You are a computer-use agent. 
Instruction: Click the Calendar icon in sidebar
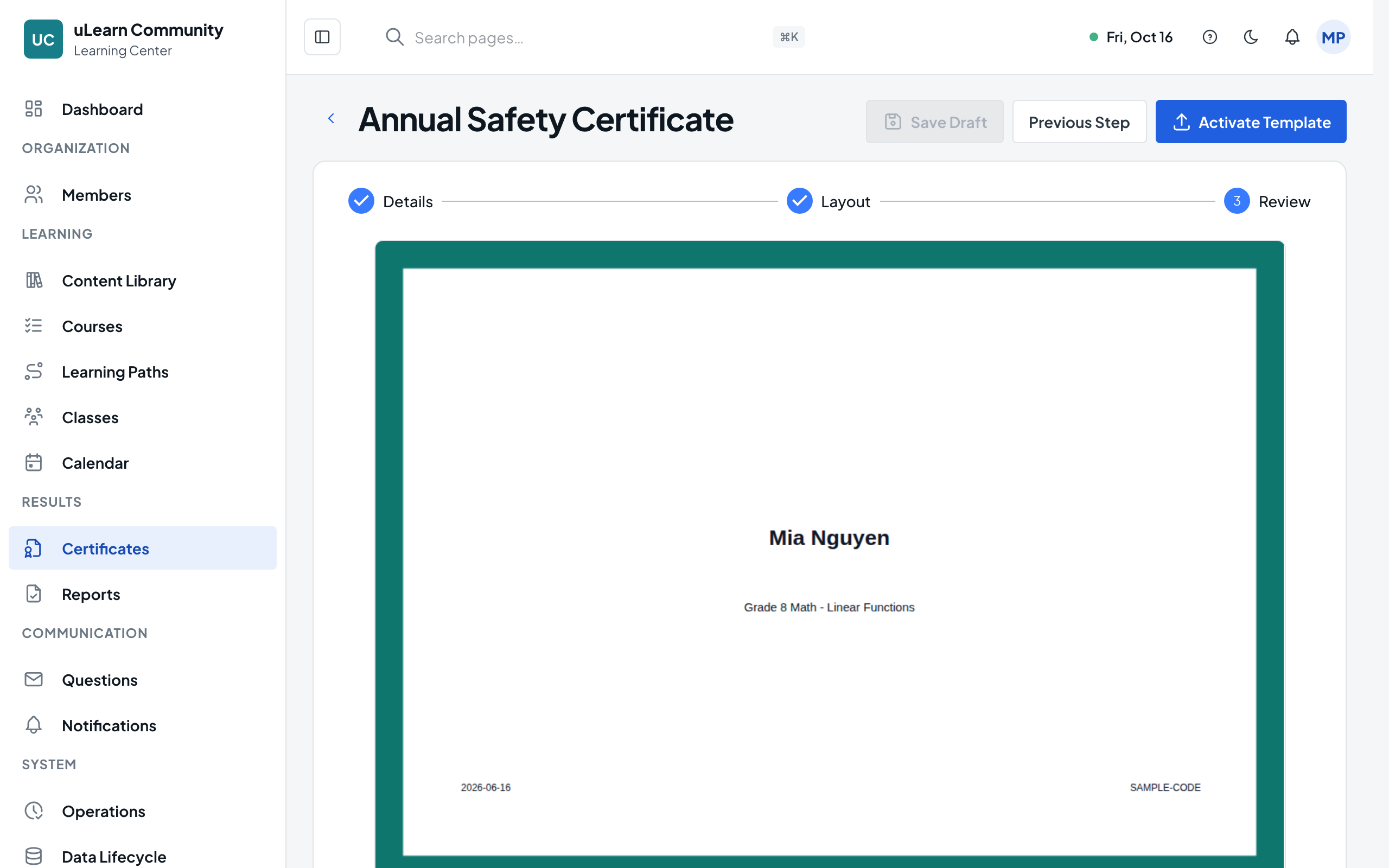click(x=33, y=463)
